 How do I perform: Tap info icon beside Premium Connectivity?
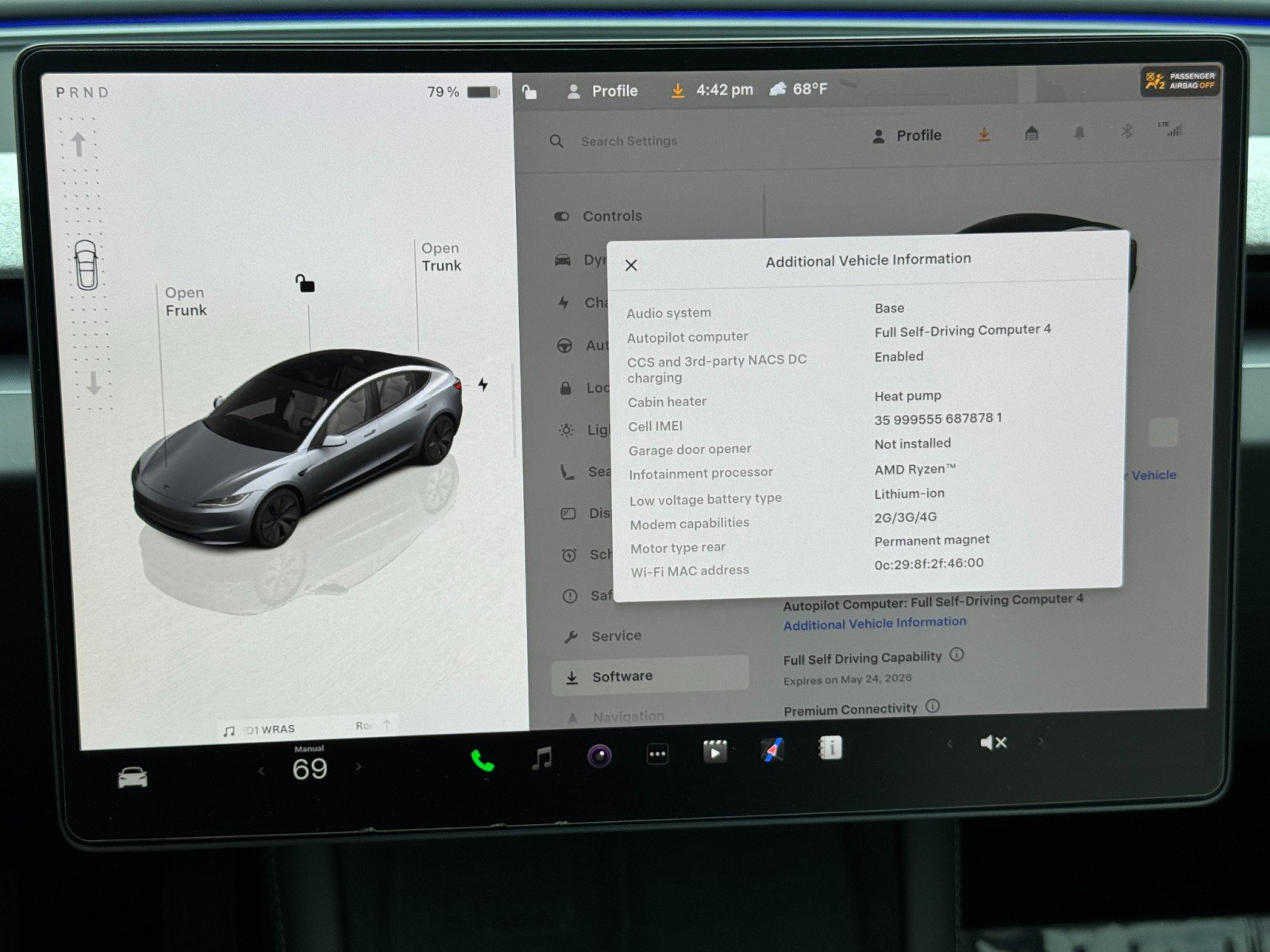coord(933,705)
